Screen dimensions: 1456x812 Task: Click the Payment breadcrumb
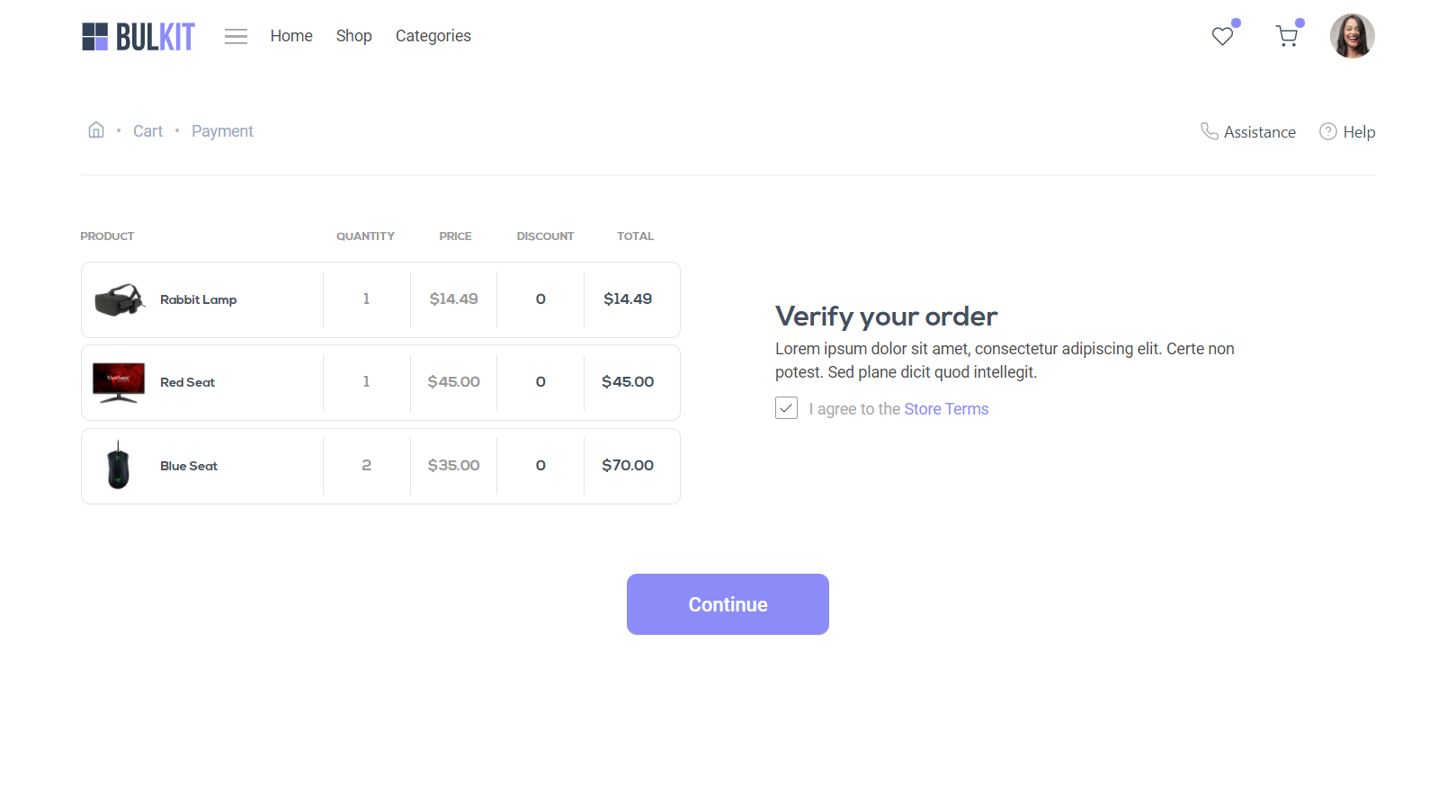point(222,131)
